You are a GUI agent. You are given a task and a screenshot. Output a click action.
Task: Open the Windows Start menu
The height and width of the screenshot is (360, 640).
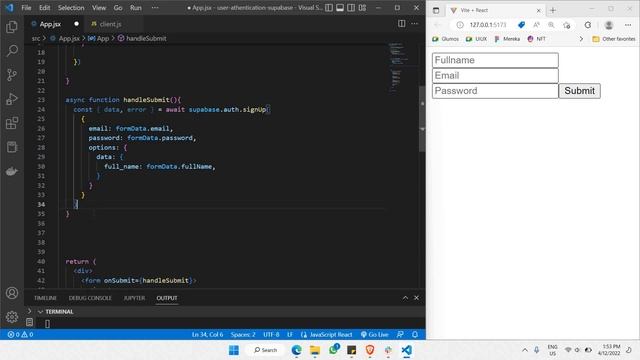pyautogui.click(x=234, y=350)
